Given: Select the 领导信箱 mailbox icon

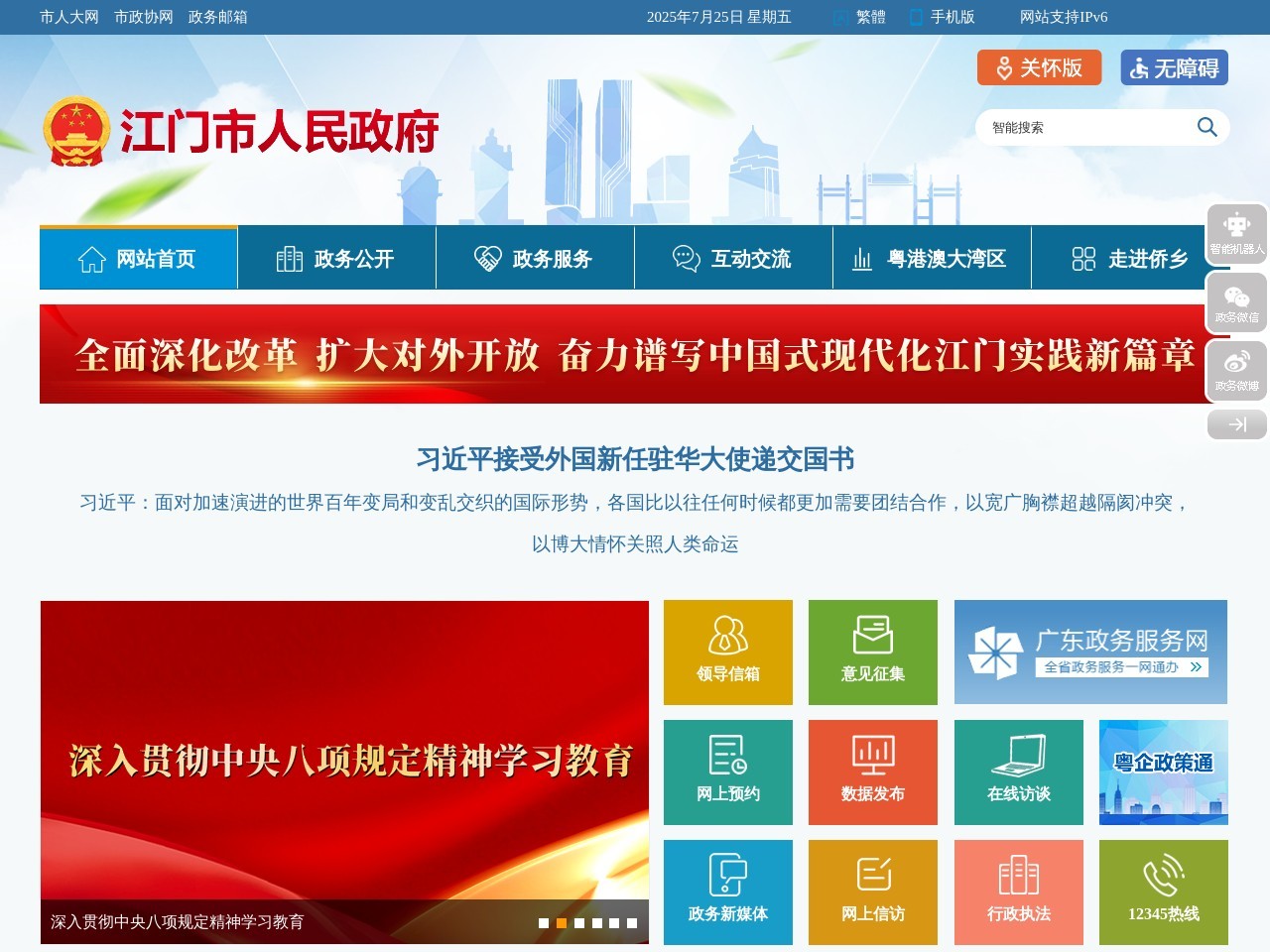Looking at the screenshot, I should [x=727, y=652].
